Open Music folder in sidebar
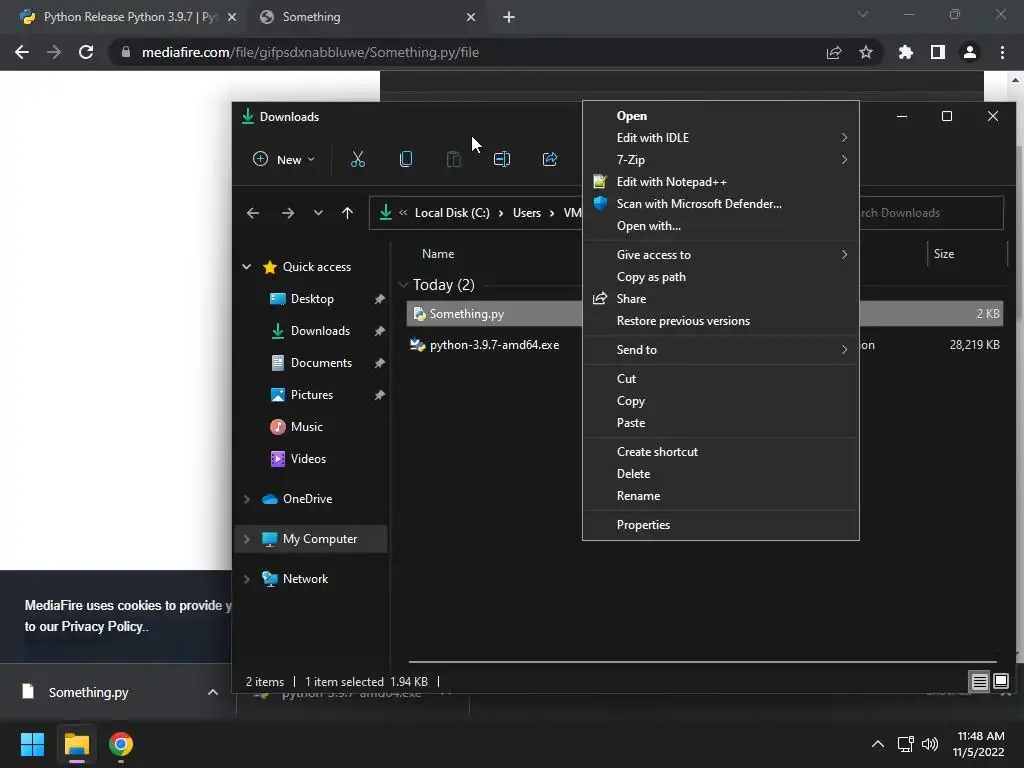The image size is (1024, 768). (x=306, y=427)
